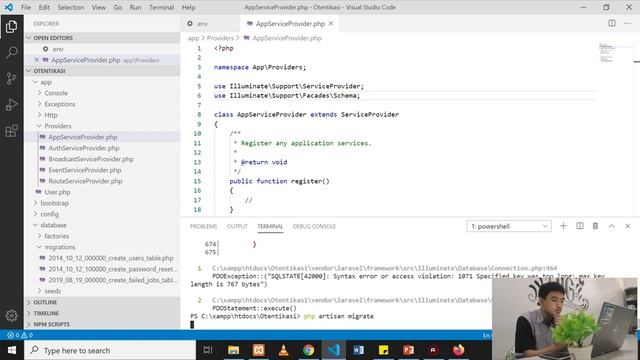Open Sticky Notes from taskbar

[383, 350]
